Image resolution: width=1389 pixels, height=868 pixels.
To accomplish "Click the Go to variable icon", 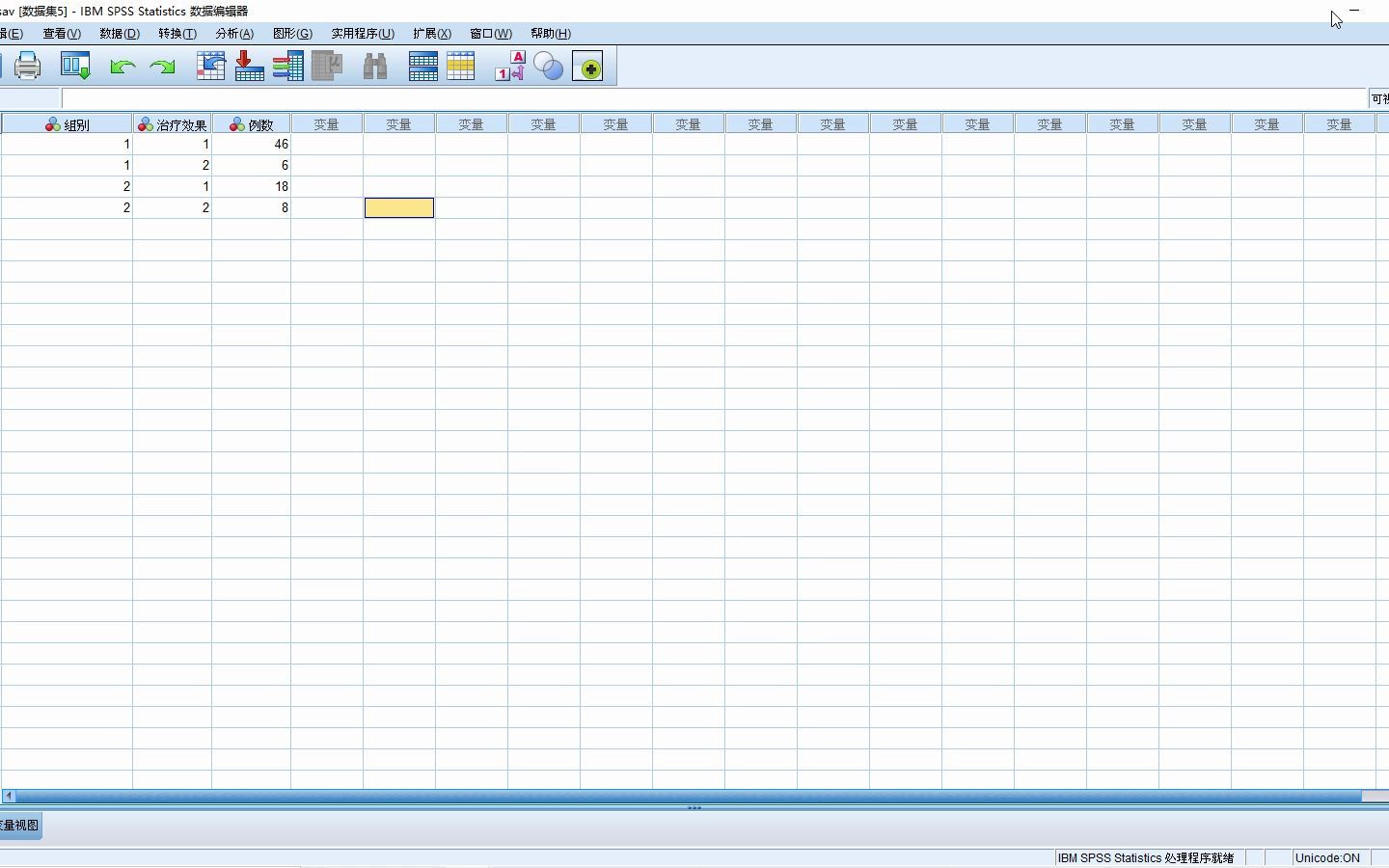I will [249, 66].
